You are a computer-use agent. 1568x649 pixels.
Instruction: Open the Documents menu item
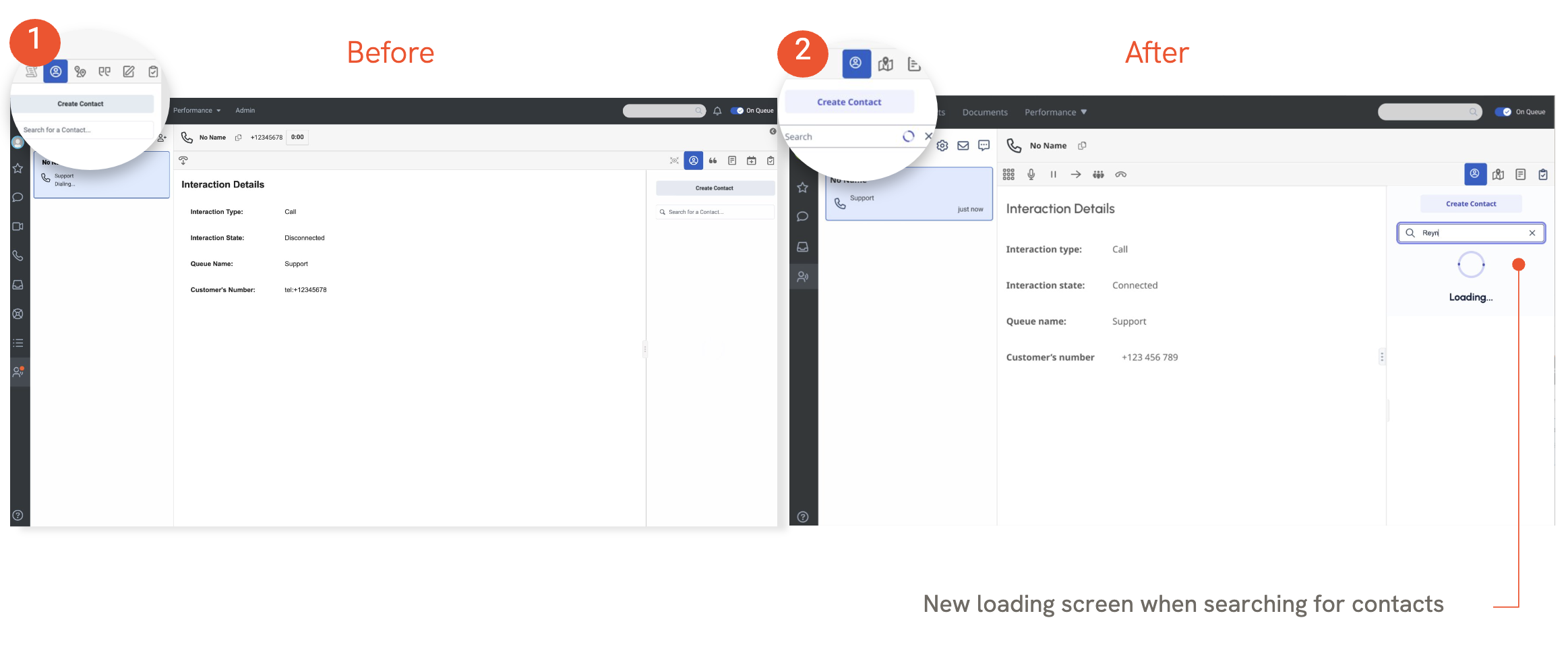[984, 113]
